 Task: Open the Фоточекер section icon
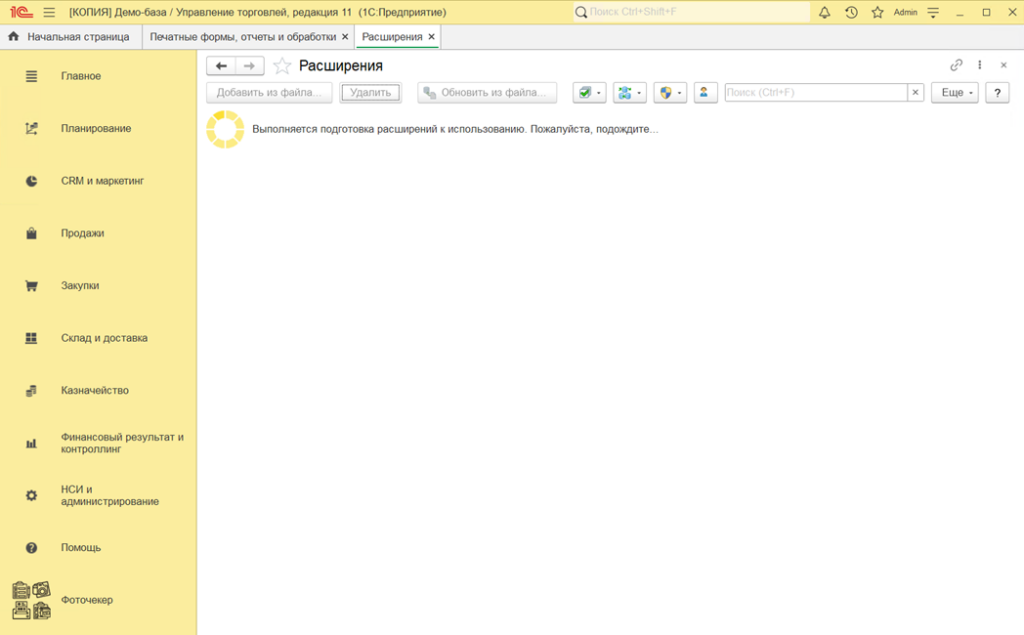click(x=31, y=600)
